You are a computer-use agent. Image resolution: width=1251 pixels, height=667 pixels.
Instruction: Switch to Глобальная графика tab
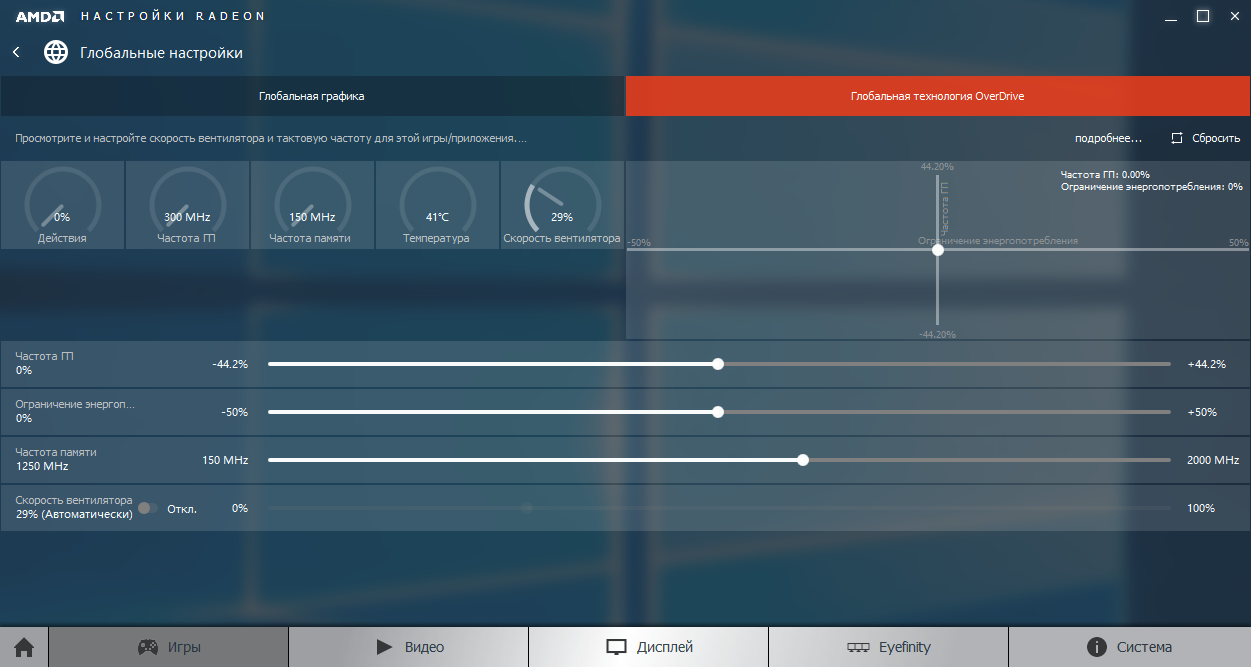coord(312,96)
